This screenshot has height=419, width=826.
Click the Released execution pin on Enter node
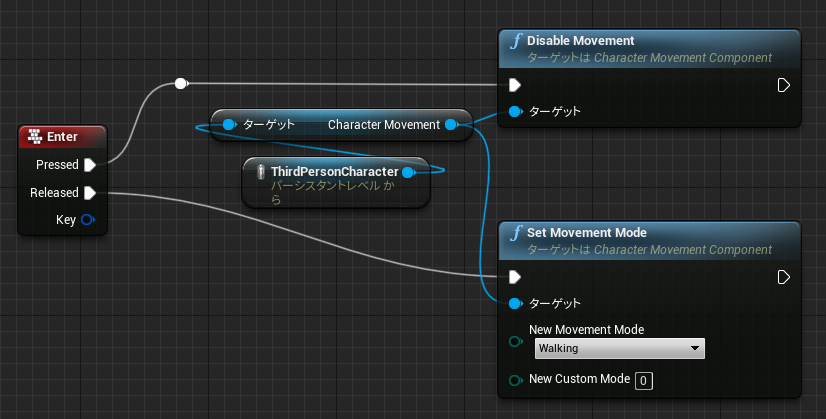pyautogui.click(x=90, y=193)
